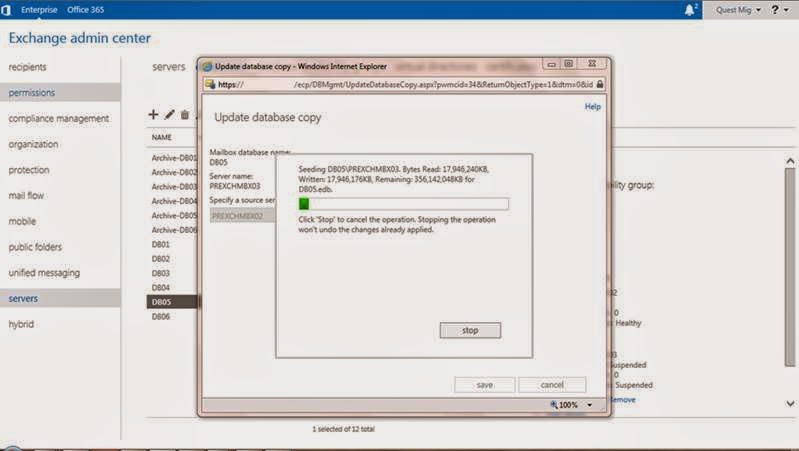This screenshot has height=451, width=799.
Task: Click source server field PREXCHMBX02
Action: pyautogui.click(x=243, y=216)
